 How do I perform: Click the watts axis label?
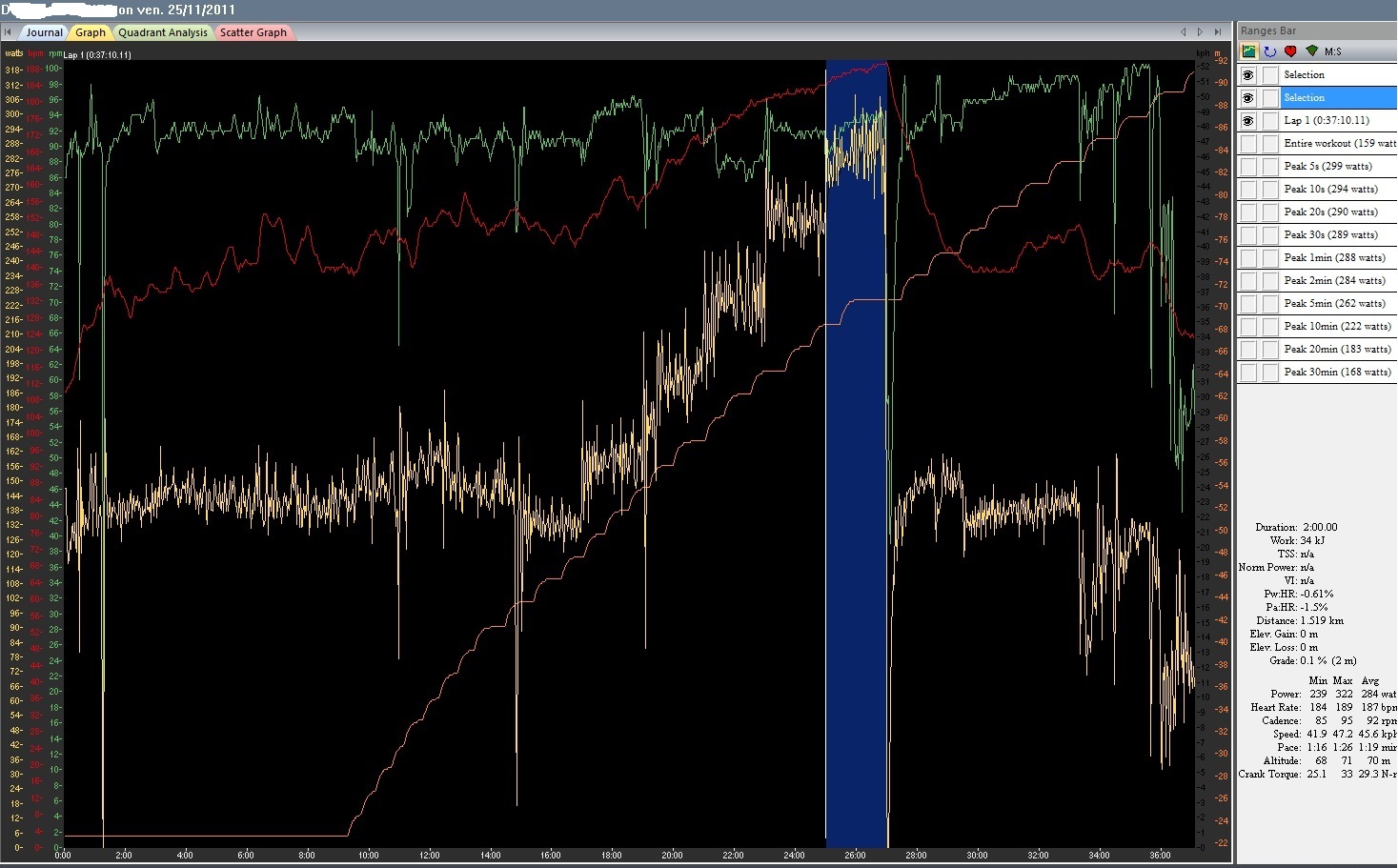tap(14, 53)
